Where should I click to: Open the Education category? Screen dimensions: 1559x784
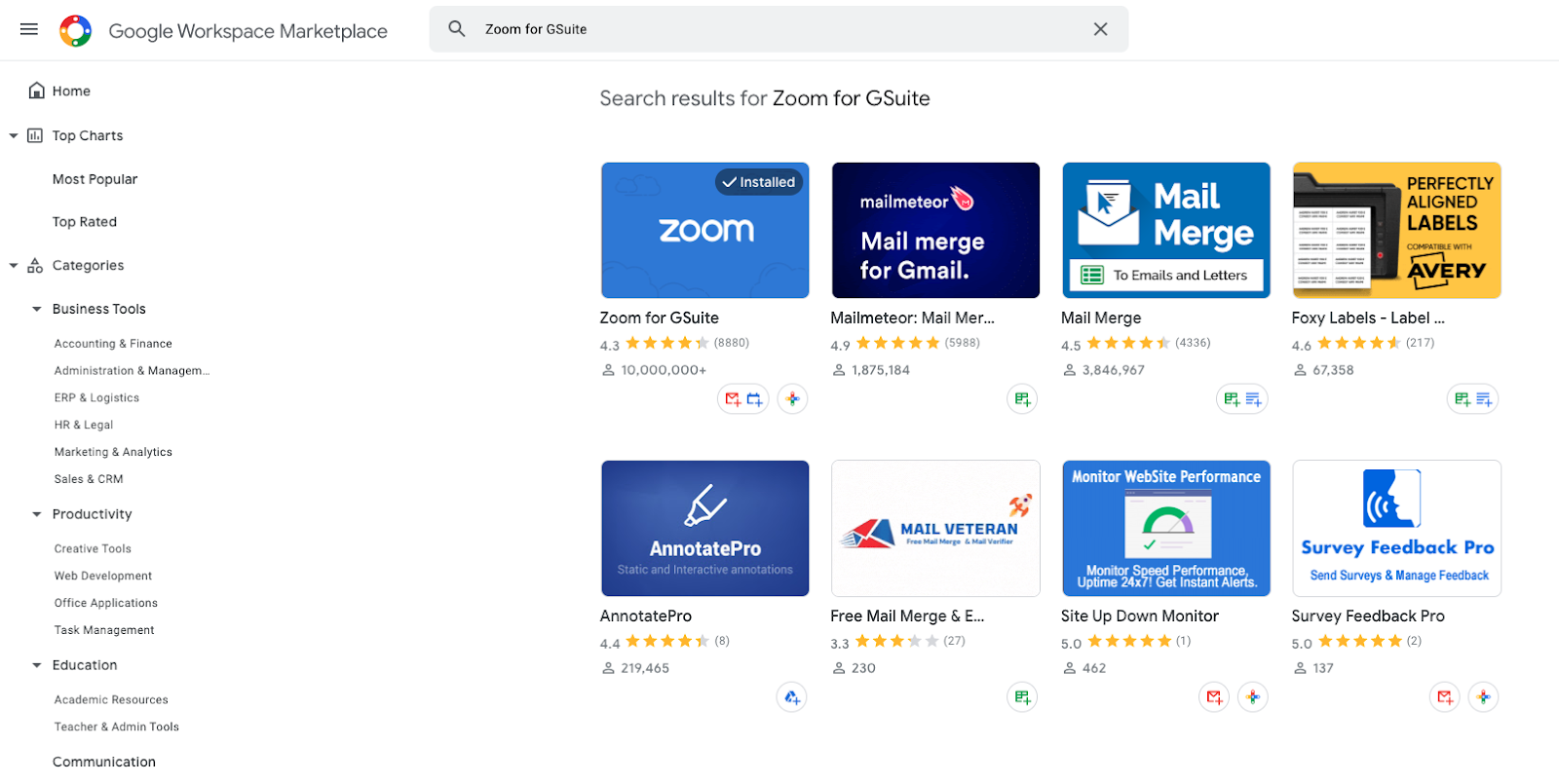85,665
